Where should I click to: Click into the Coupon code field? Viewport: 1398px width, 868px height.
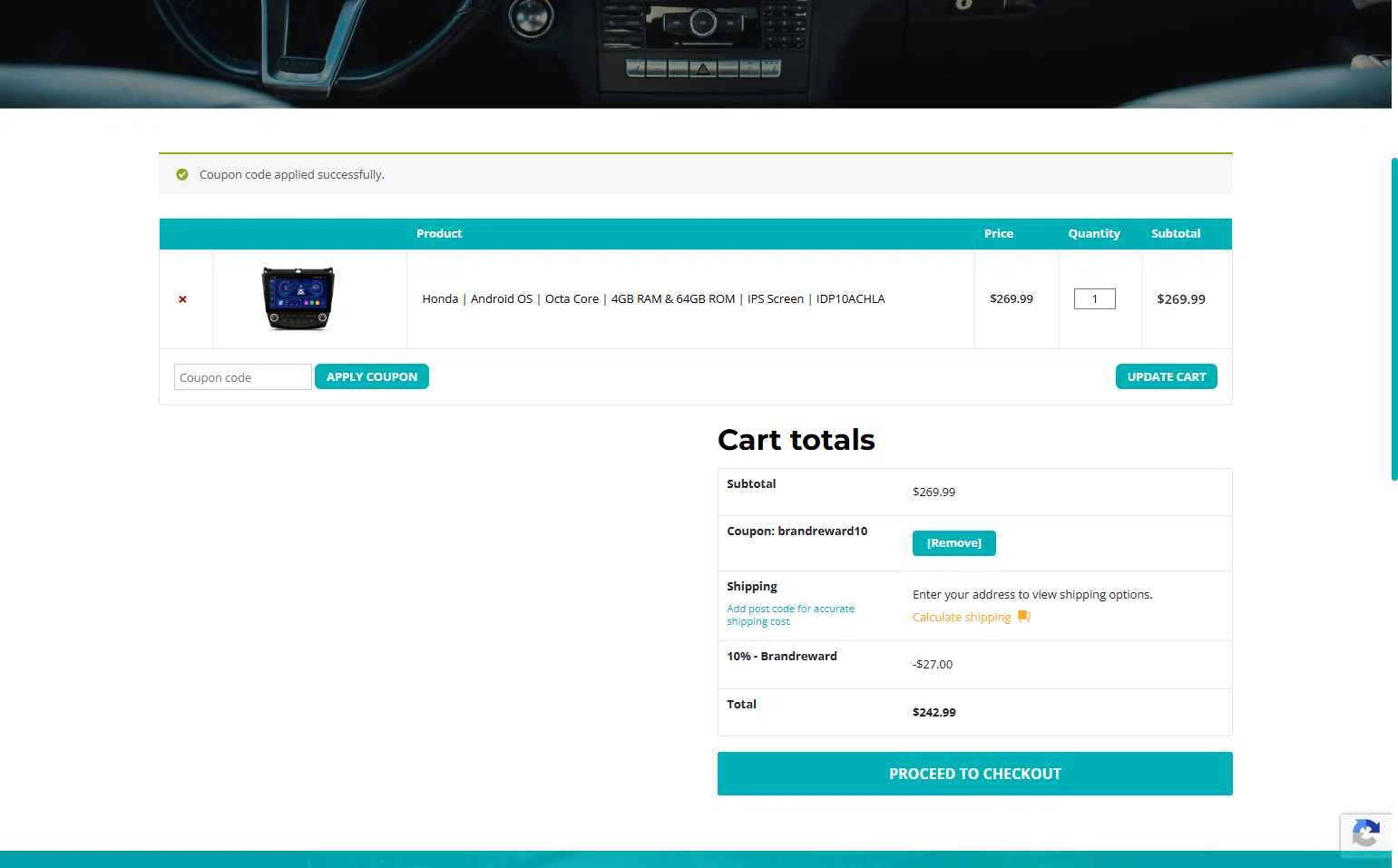pyautogui.click(x=243, y=377)
